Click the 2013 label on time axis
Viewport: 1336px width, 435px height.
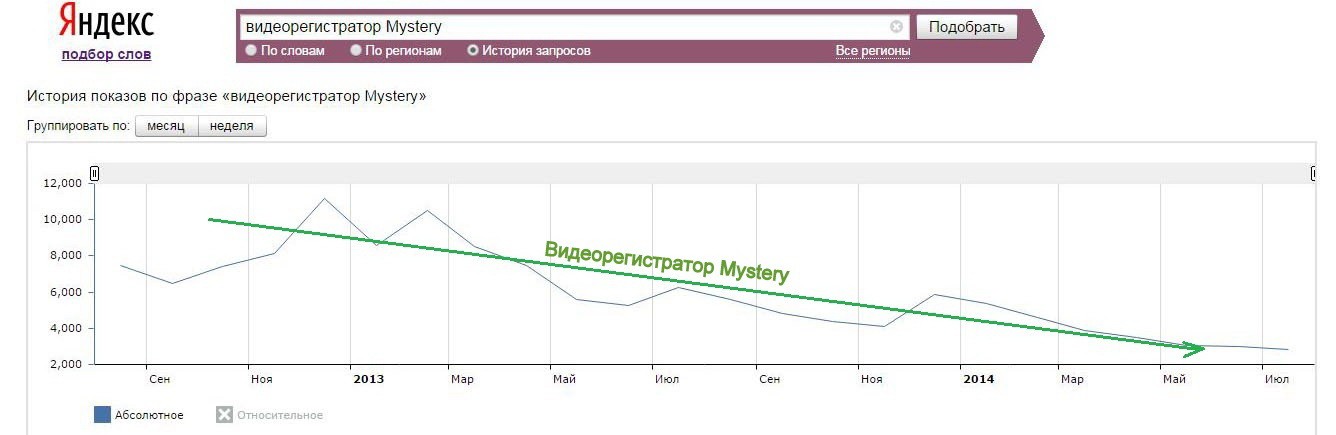point(369,380)
